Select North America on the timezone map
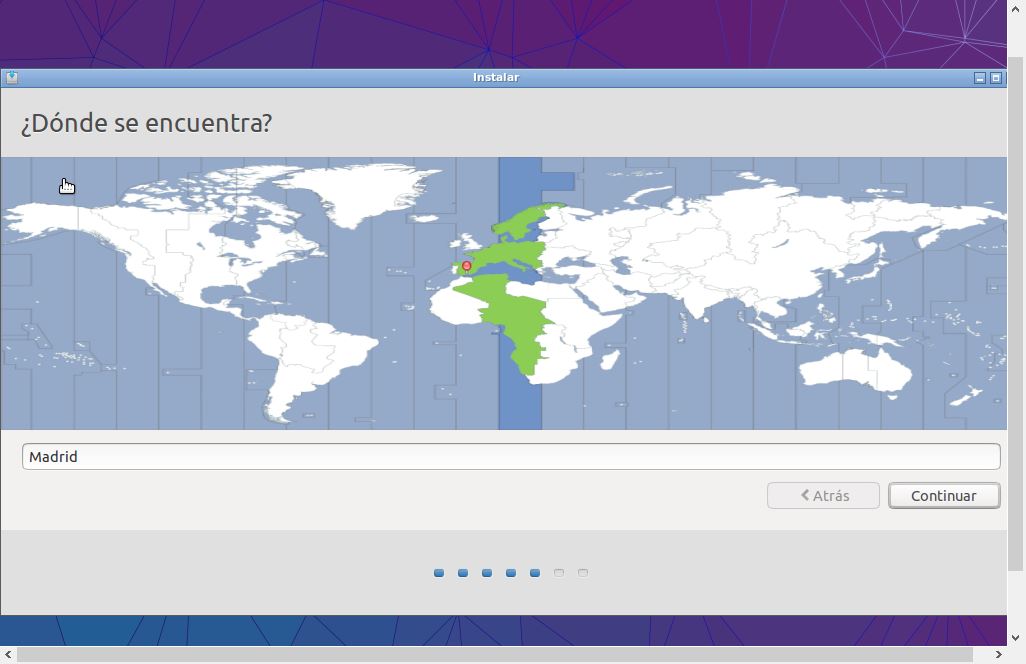 pyautogui.click(x=160, y=250)
